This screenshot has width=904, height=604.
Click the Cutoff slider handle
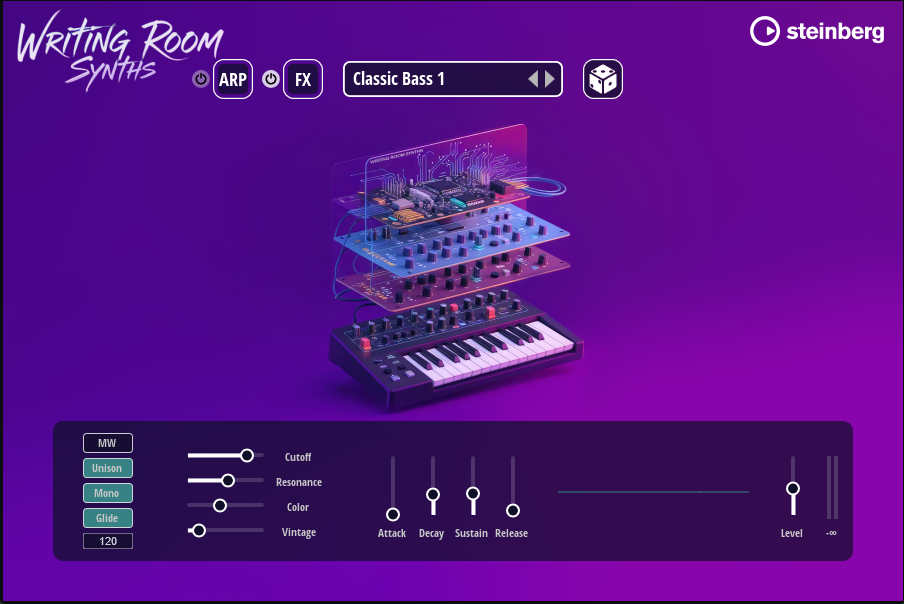247,456
